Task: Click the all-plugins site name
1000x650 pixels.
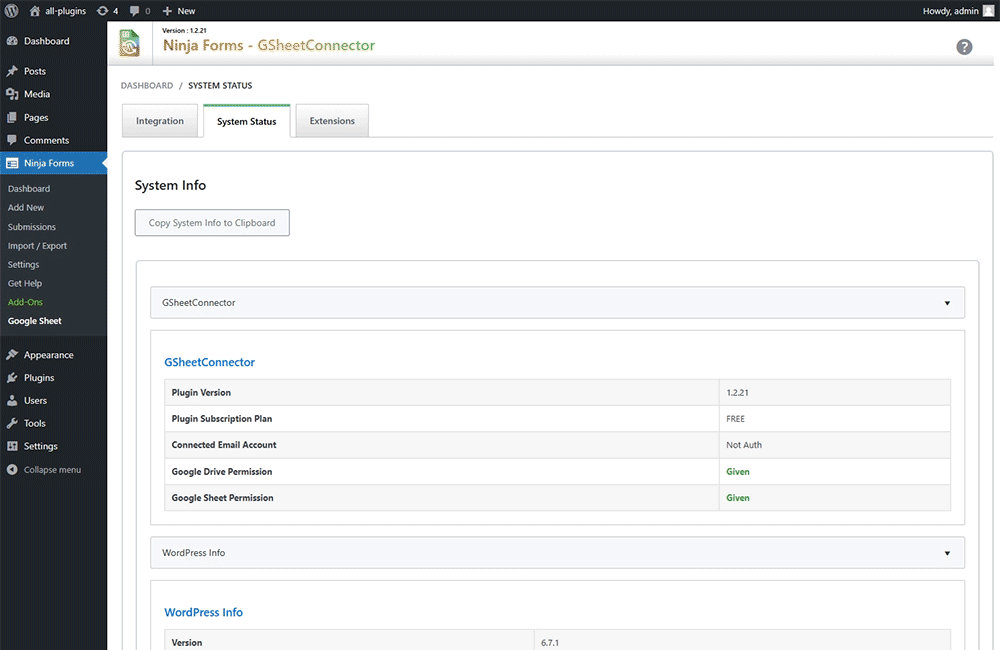Action: click(x=65, y=11)
